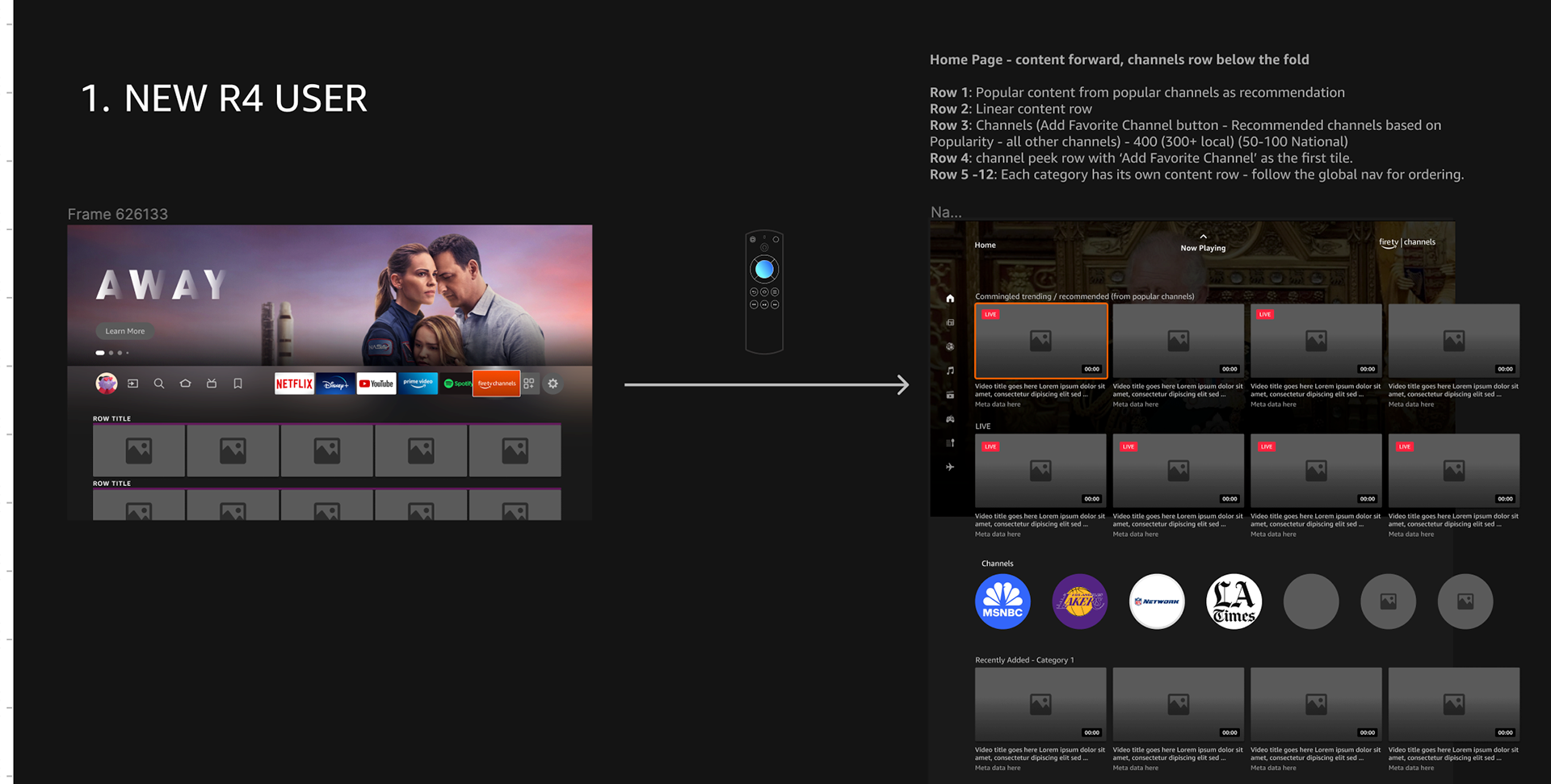Click the remote's fast-forward button
The image size is (1551, 784).
[775, 304]
